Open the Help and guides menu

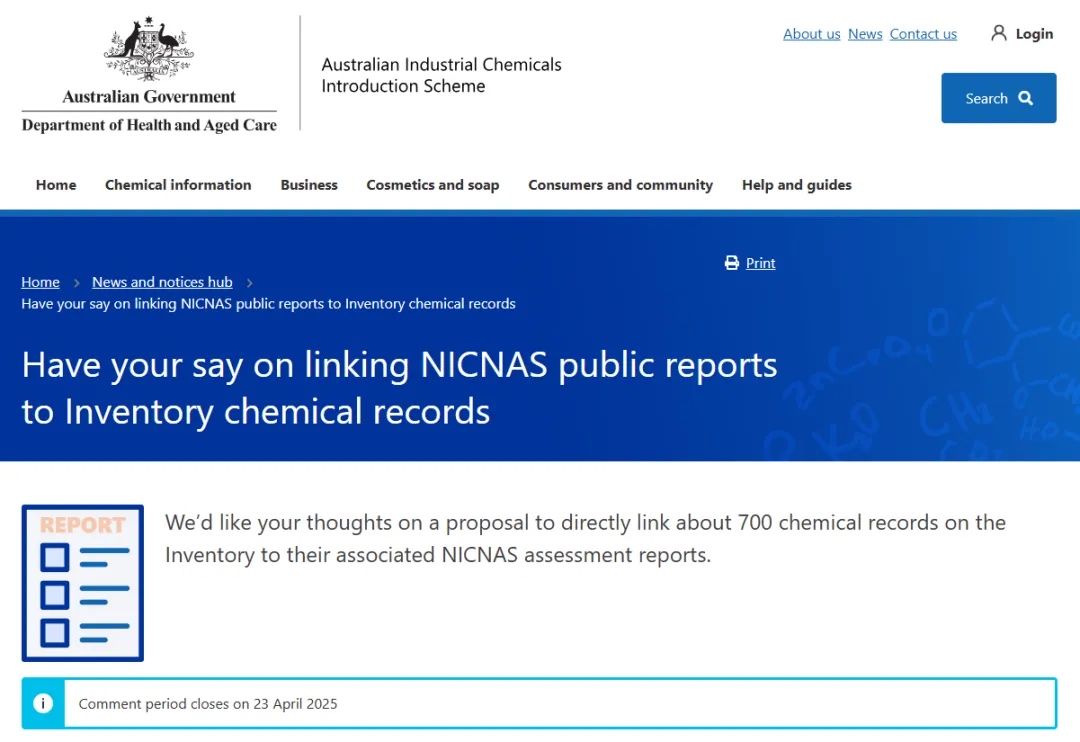coord(797,185)
